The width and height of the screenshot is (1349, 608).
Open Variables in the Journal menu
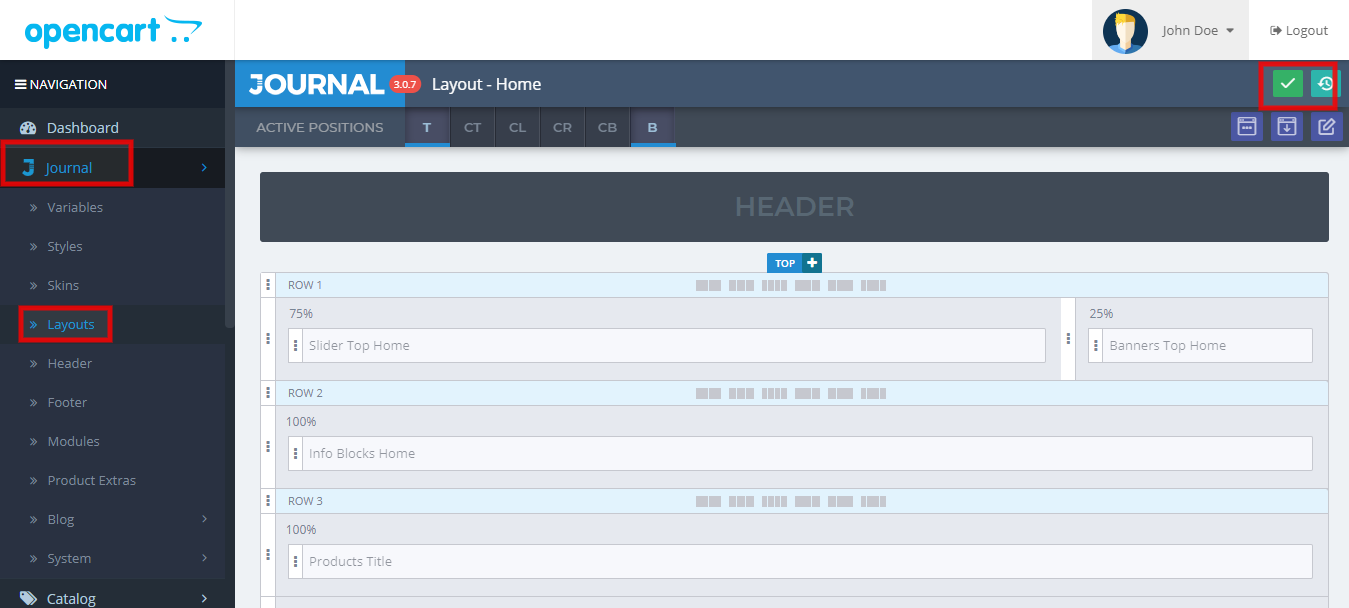[x=75, y=207]
